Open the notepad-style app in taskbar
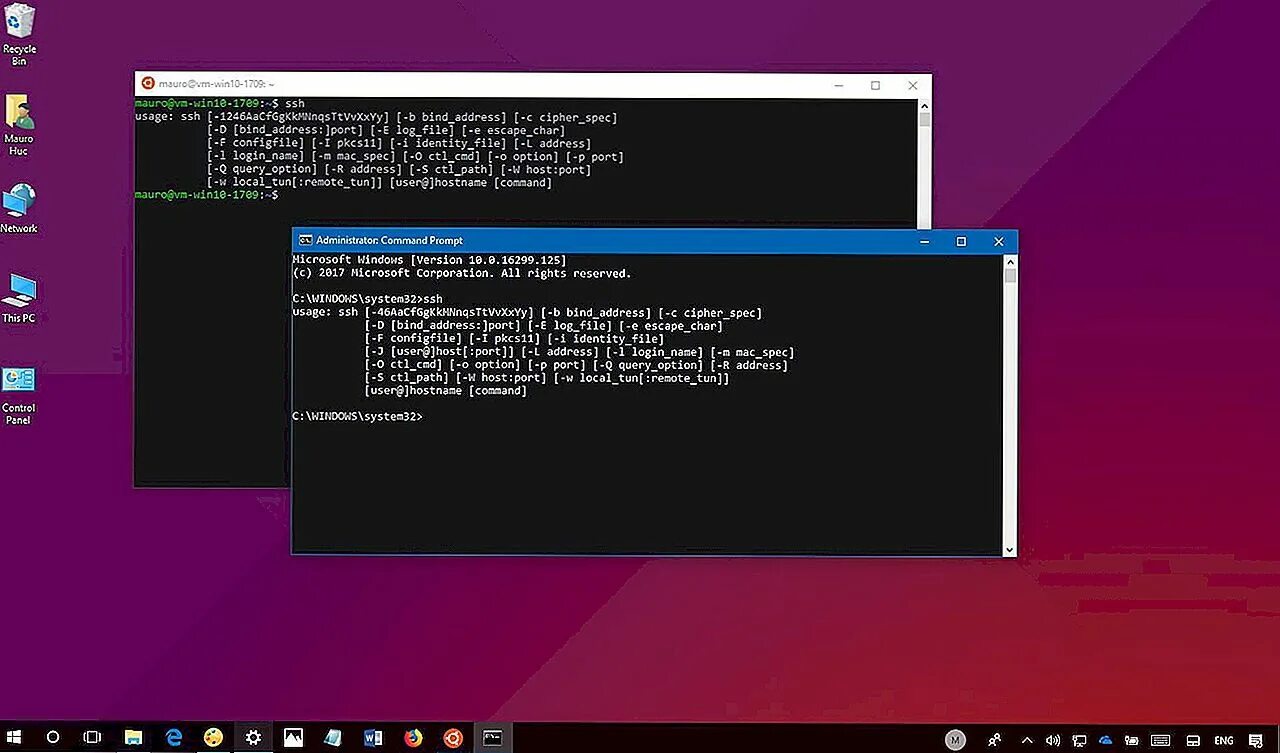The image size is (1280, 753). [333, 738]
